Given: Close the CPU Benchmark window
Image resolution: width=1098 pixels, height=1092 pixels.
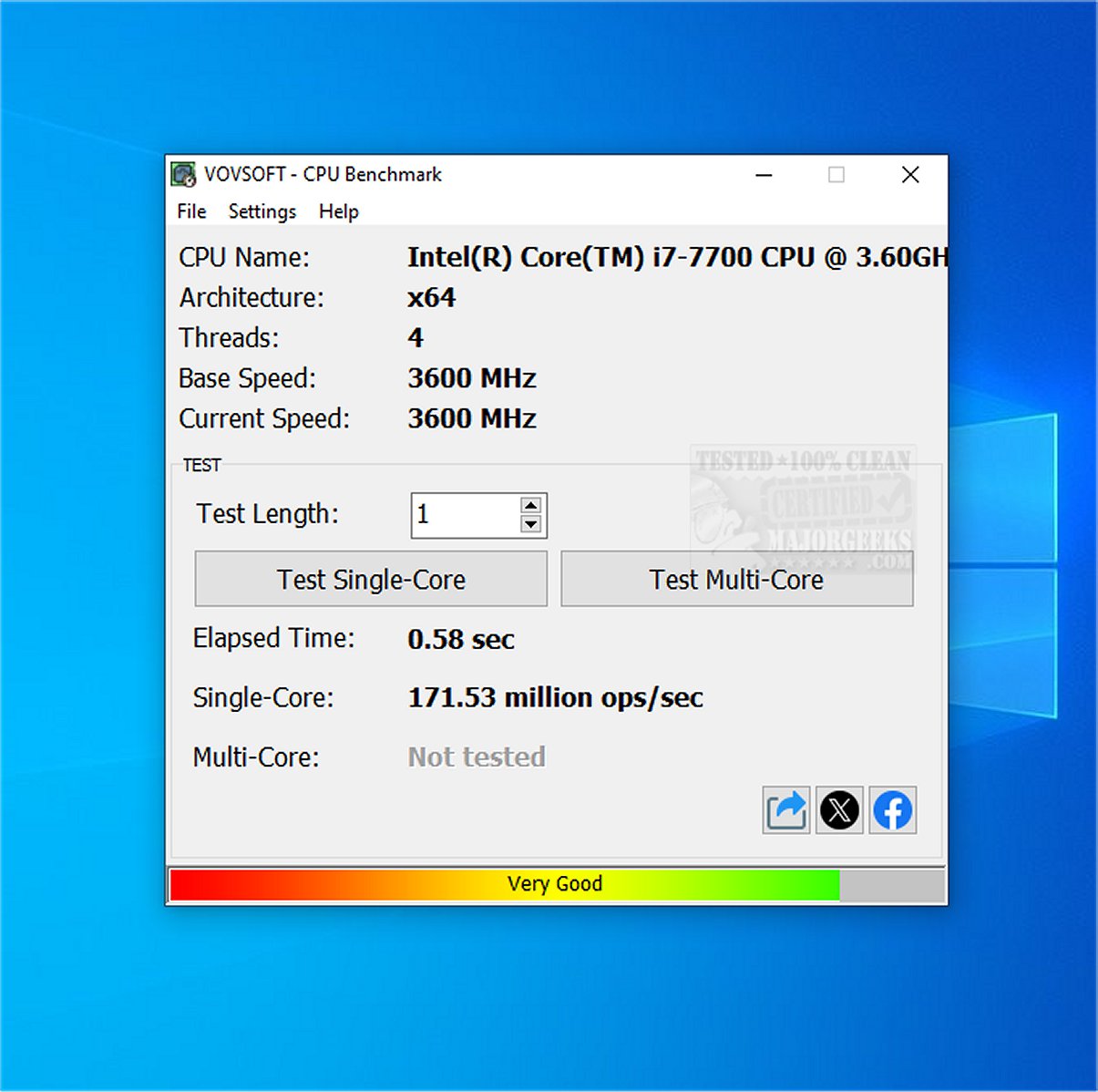Looking at the screenshot, I should pos(910,174).
